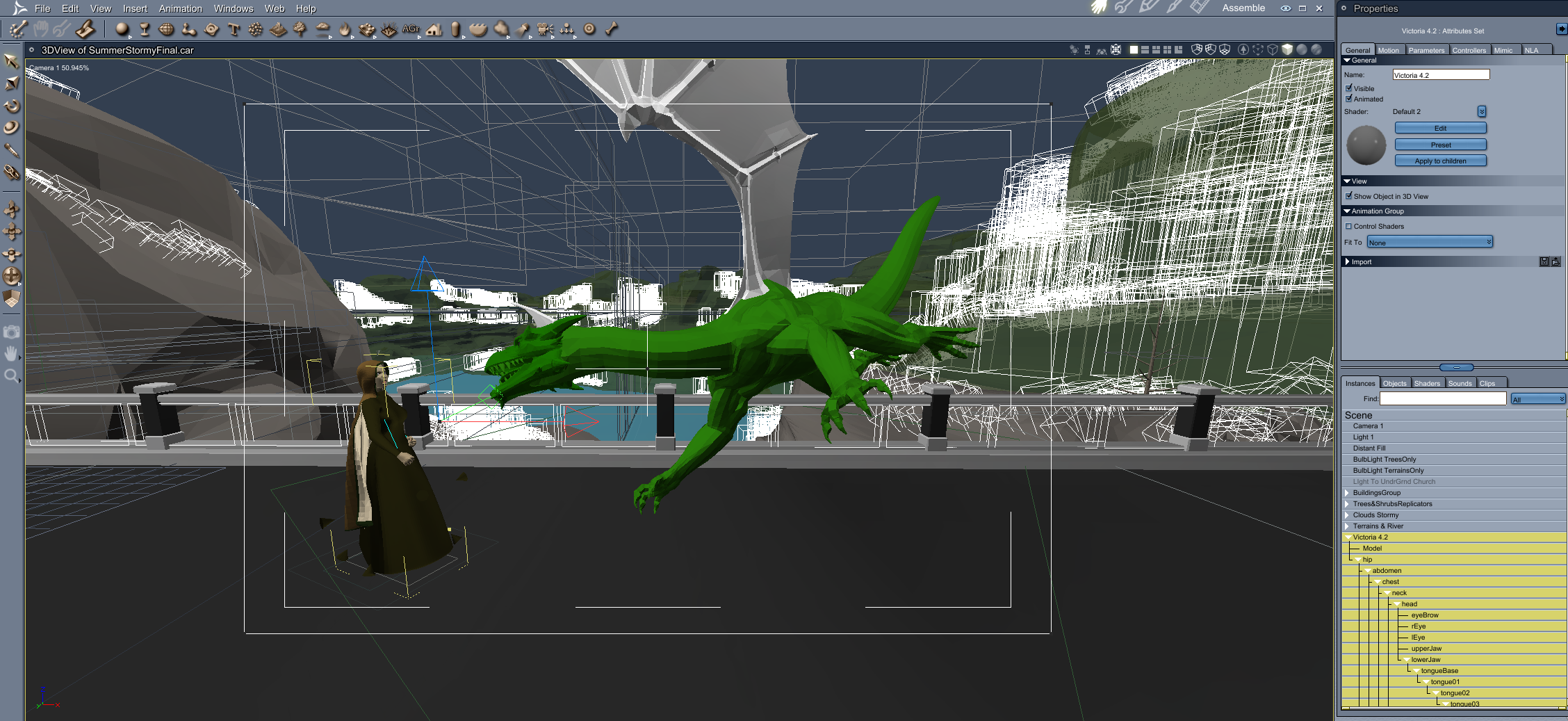
Task: Select the magnifier Zoom tool
Action: [x=11, y=376]
